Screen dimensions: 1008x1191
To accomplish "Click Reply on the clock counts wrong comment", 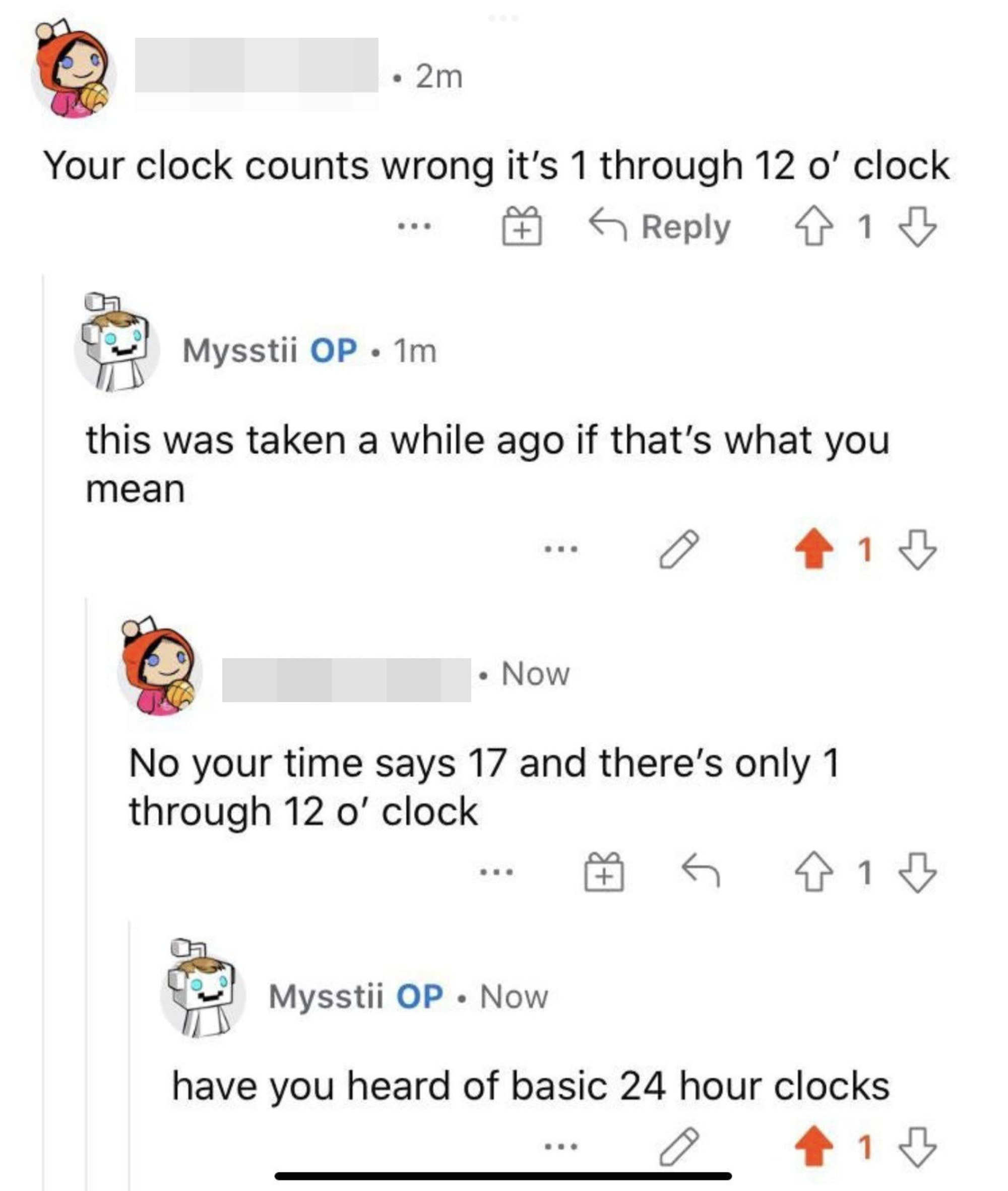I will click(660, 227).
